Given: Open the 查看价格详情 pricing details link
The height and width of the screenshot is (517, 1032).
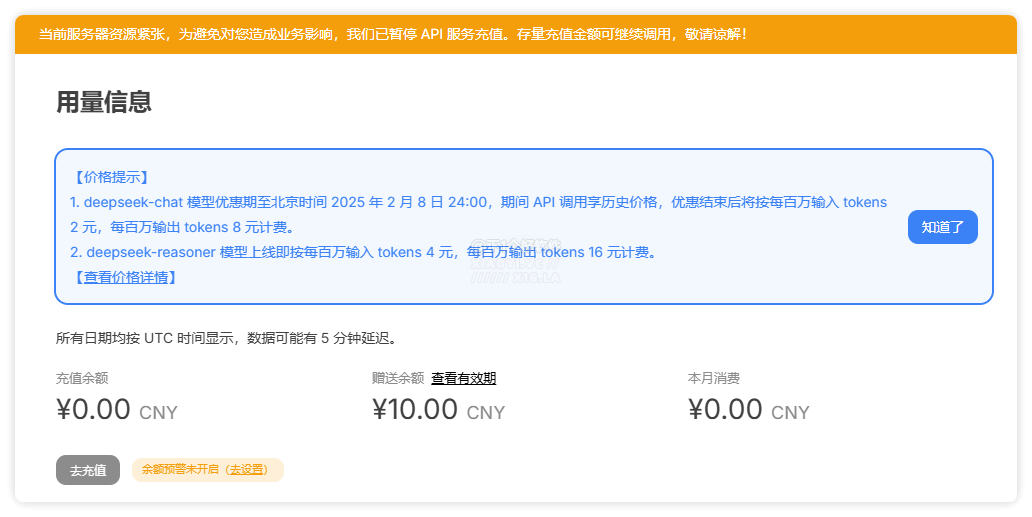Looking at the screenshot, I should point(130,277).
